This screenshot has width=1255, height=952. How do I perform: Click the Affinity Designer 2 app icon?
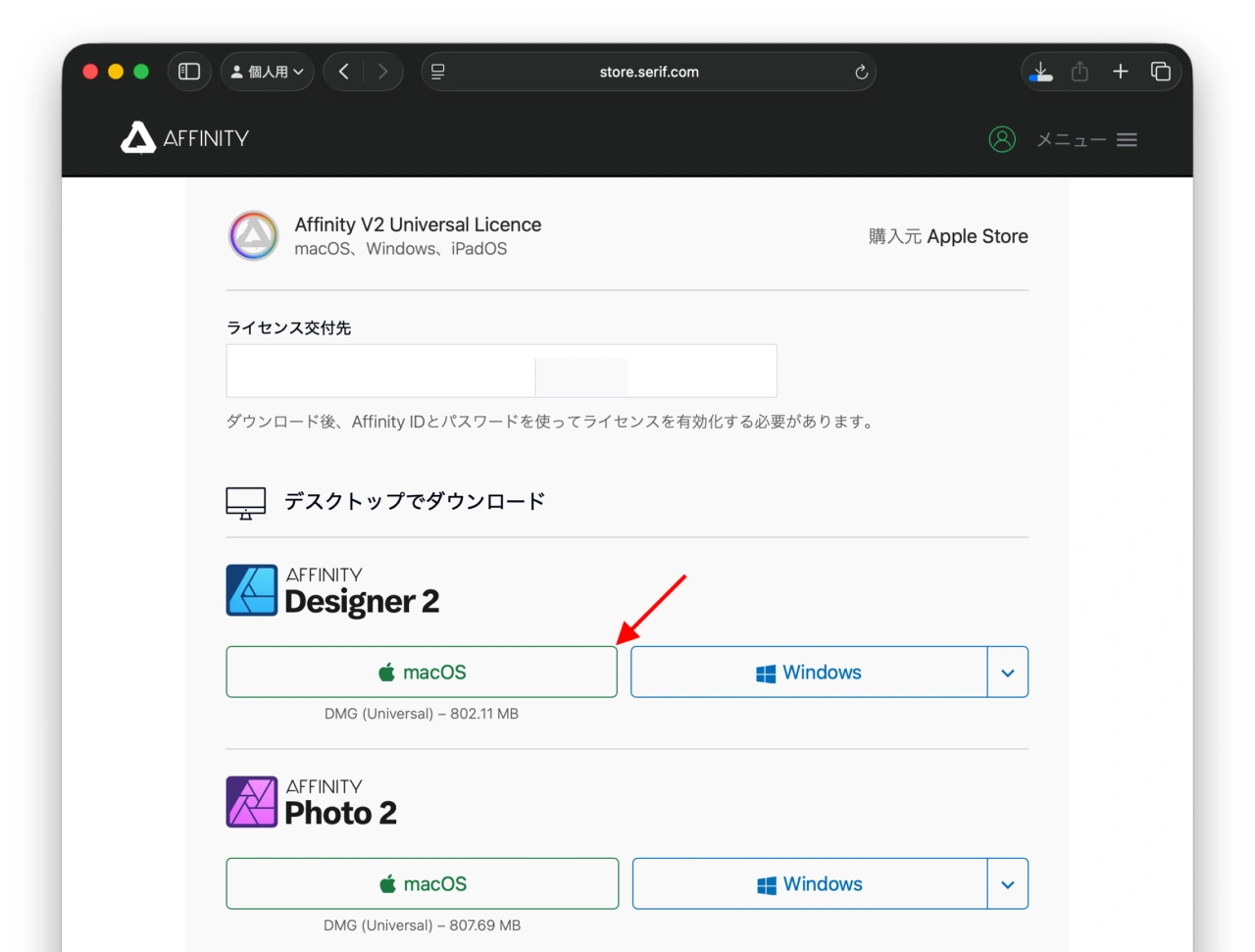coord(252,589)
